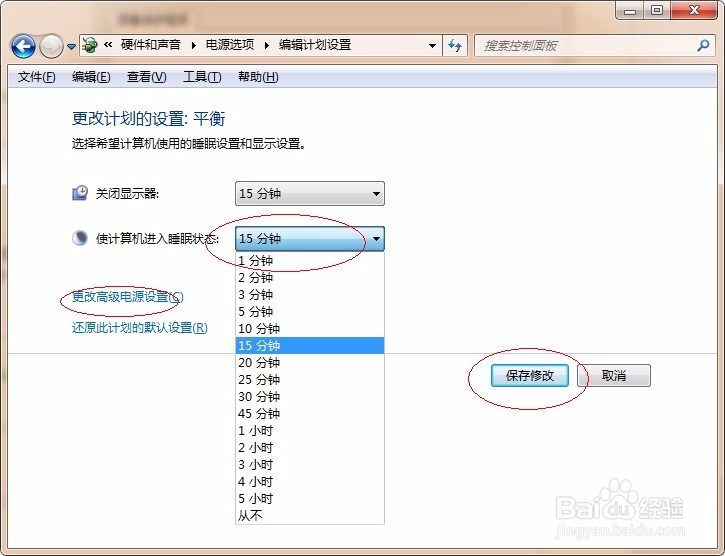Open the recent pages dropdown arrow
Viewport: 725px width, 556px height.
point(71,46)
